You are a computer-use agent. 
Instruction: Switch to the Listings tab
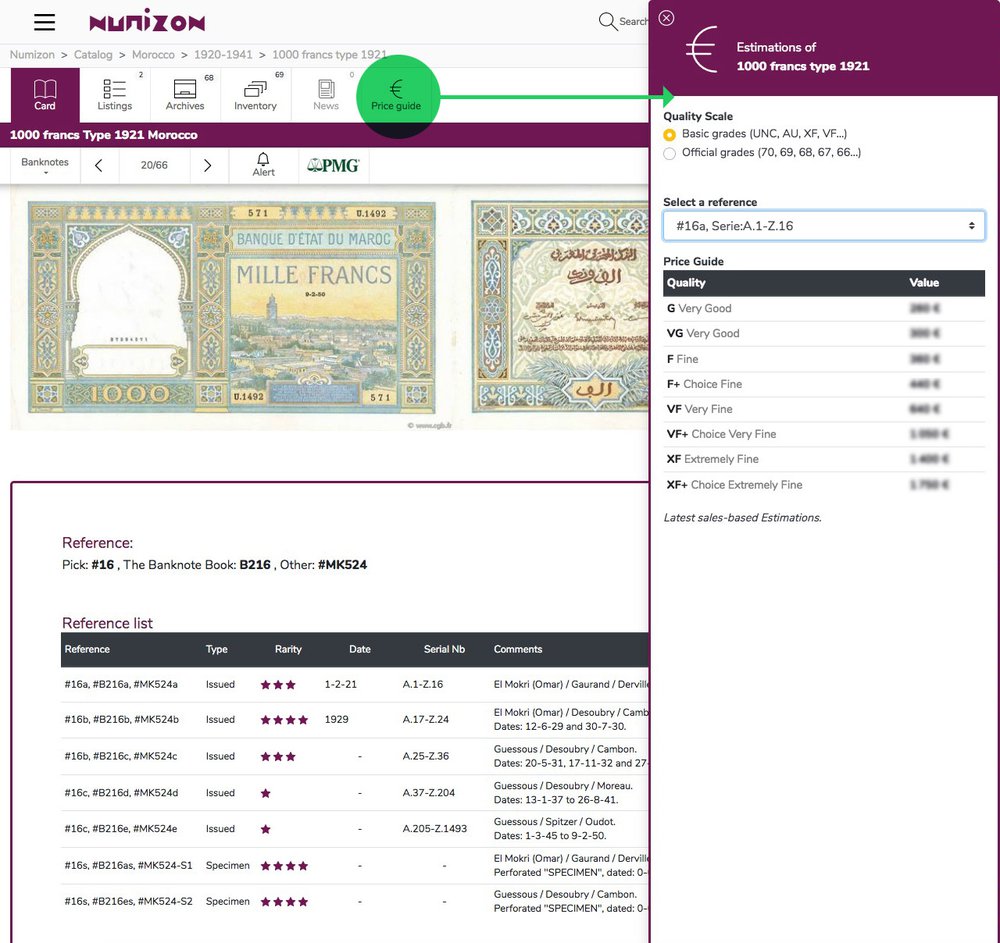(x=115, y=95)
